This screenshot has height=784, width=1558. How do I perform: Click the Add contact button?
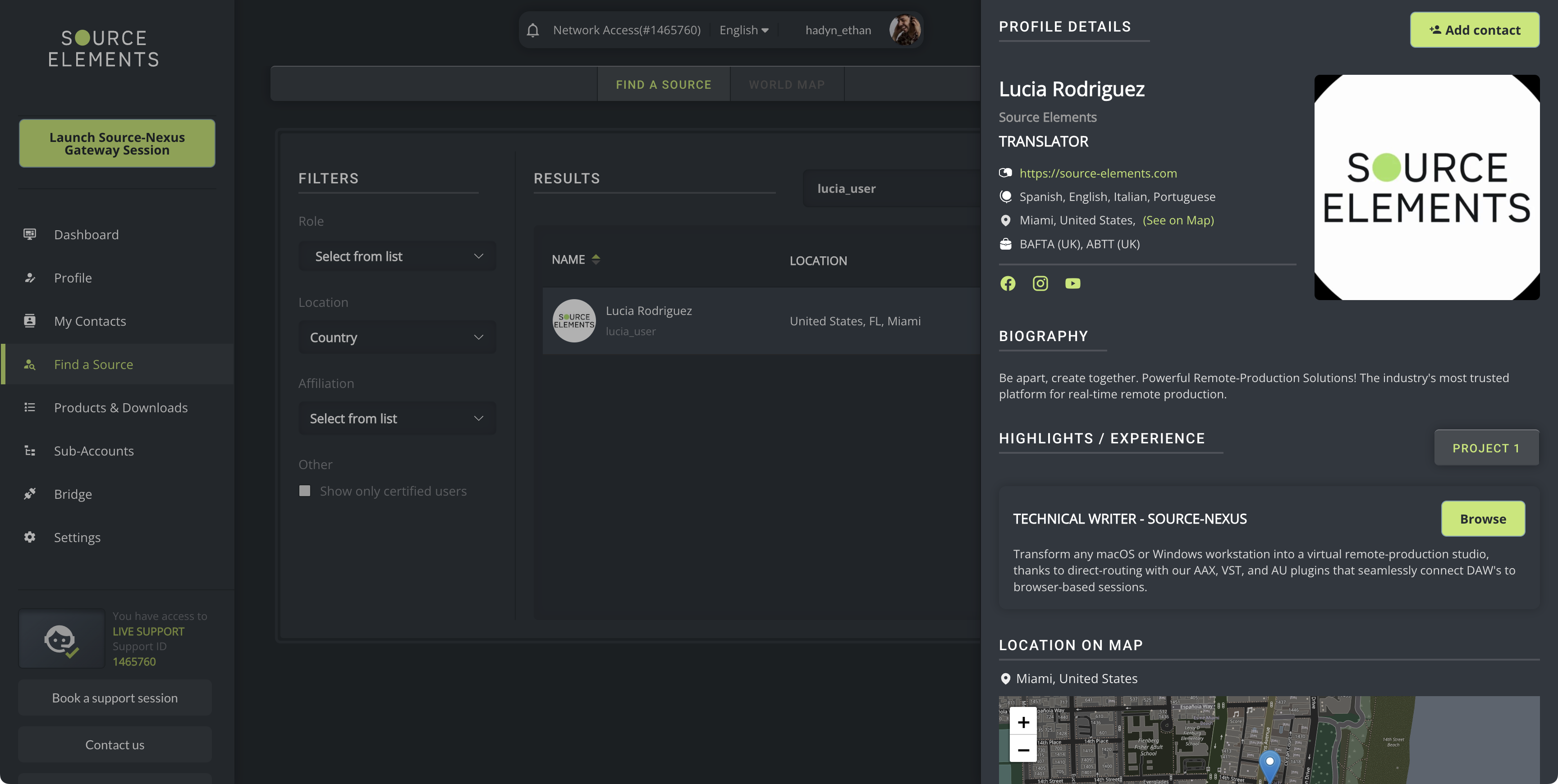click(x=1475, y=30)
